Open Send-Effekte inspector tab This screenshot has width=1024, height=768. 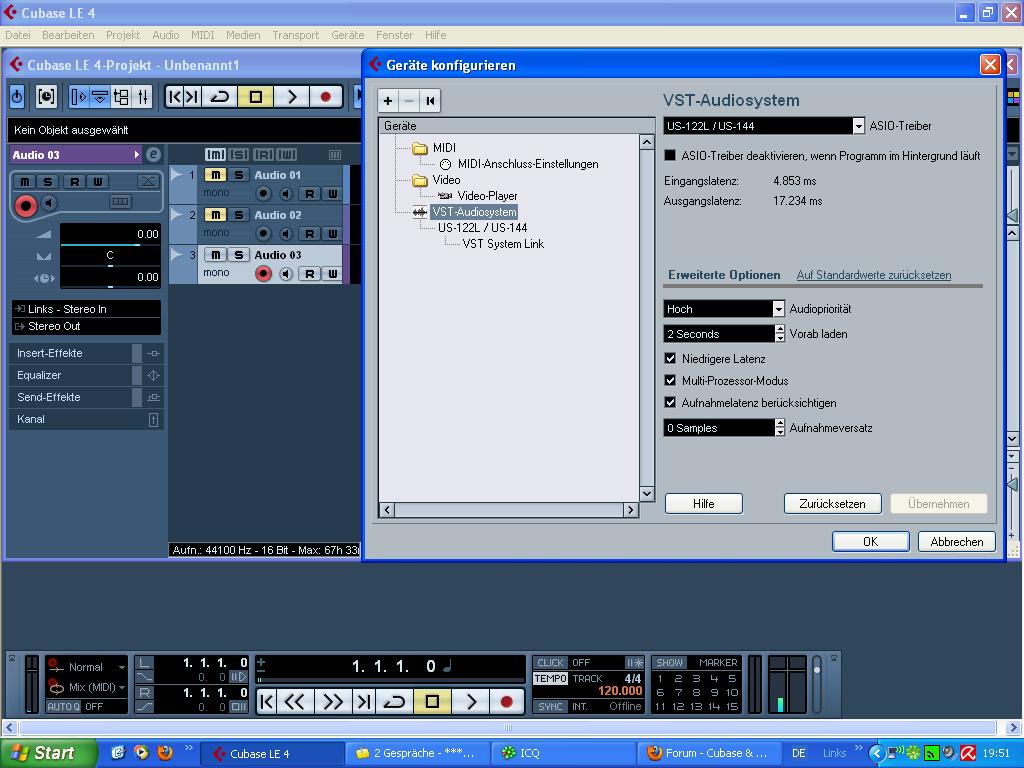click(71, 397)
